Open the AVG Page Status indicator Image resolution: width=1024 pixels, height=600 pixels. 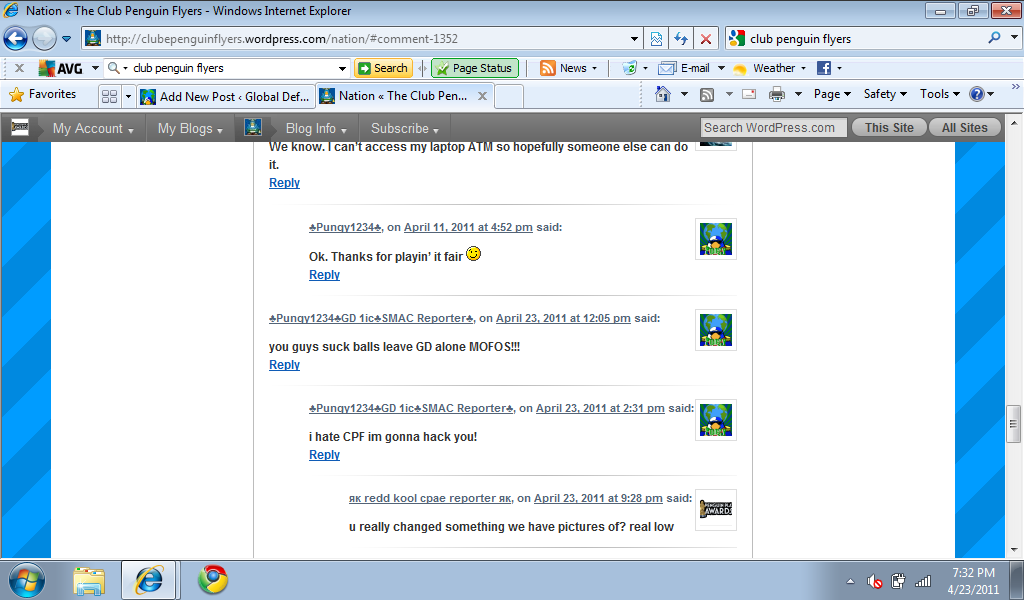[x=473, y=68]
